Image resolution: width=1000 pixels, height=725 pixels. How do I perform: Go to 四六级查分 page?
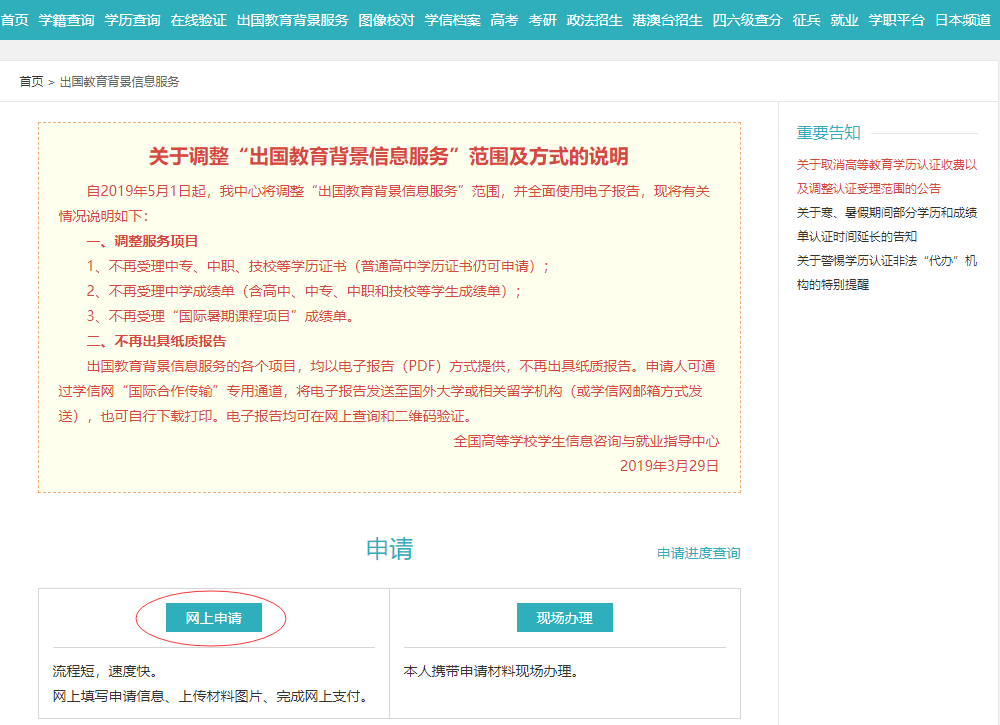(747, 20)
